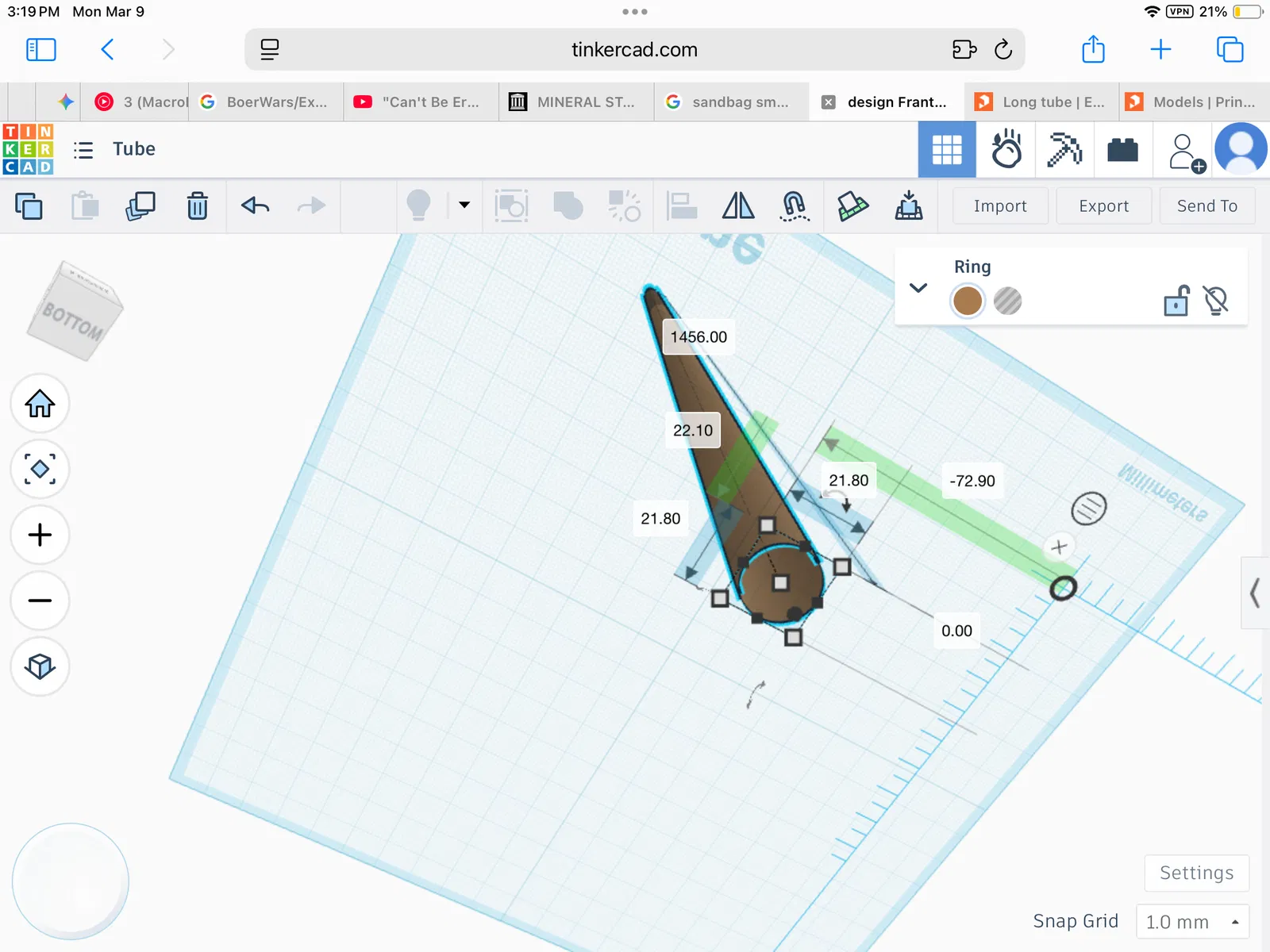The height and width of the screenshot is (952, 1270).
Task: Dismiss the ruler with X circle
Action: click(1059, 547)
